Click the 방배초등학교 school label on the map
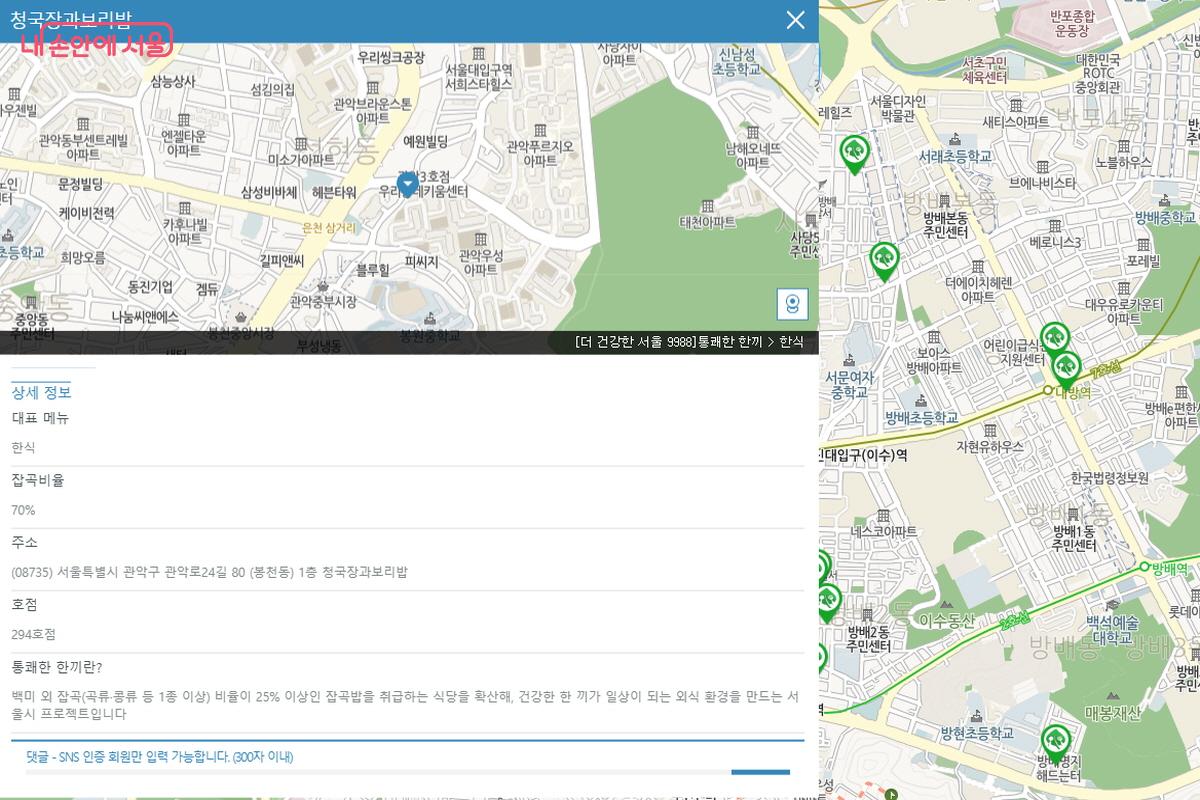1200x800 pixels. click(x=921, y=417)
